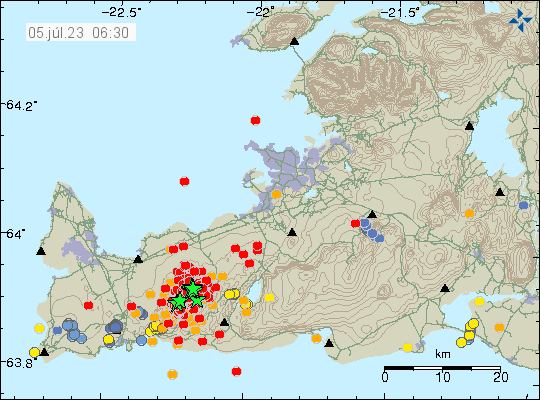Click the black triangle on the far west coast
This screenshot has width=540, height=400.
point(41,251)
